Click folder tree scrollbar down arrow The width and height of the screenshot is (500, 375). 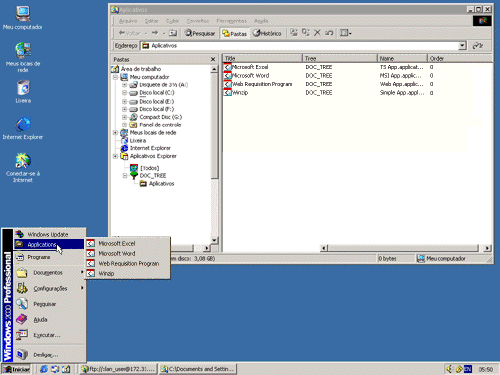point(214,240)
